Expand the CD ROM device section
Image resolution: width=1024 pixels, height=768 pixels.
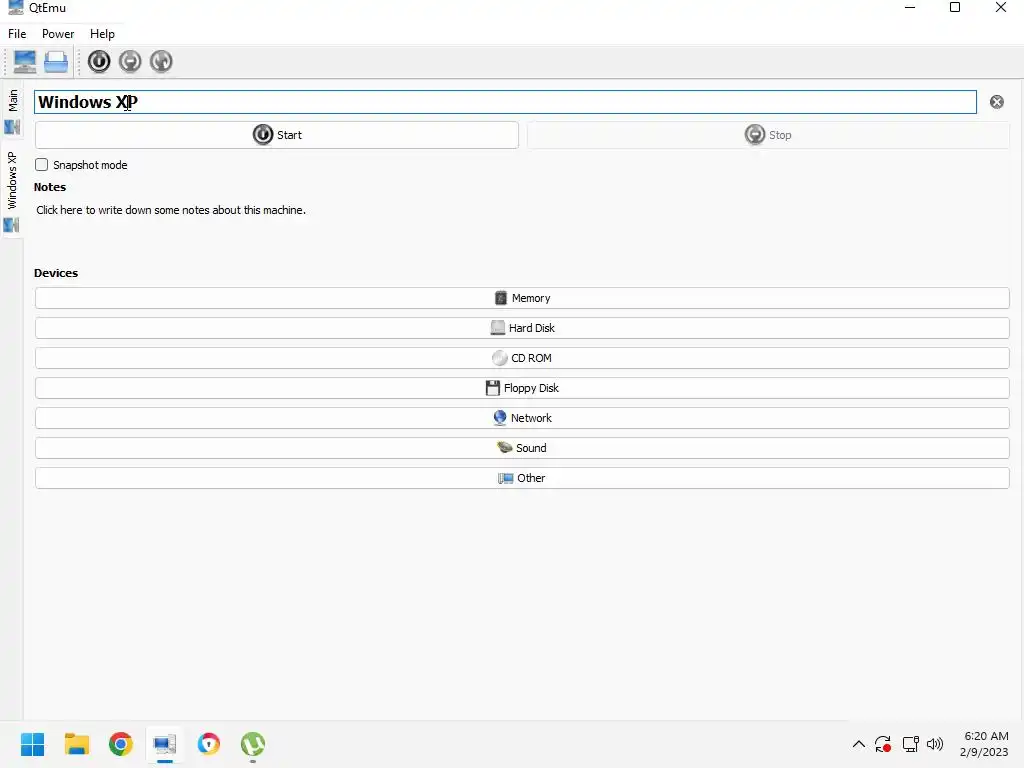tap(522, 359)
